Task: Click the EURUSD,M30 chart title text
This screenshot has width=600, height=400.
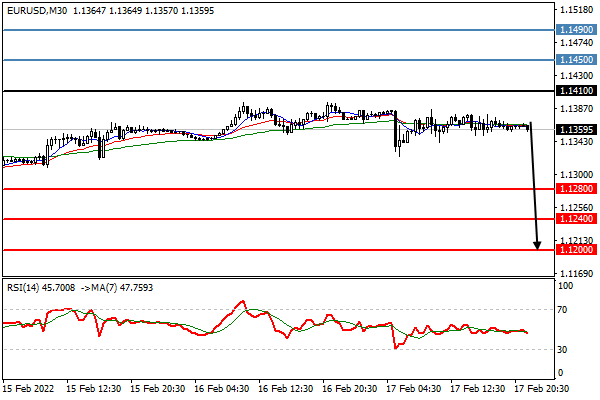Action: pos(37,11)
